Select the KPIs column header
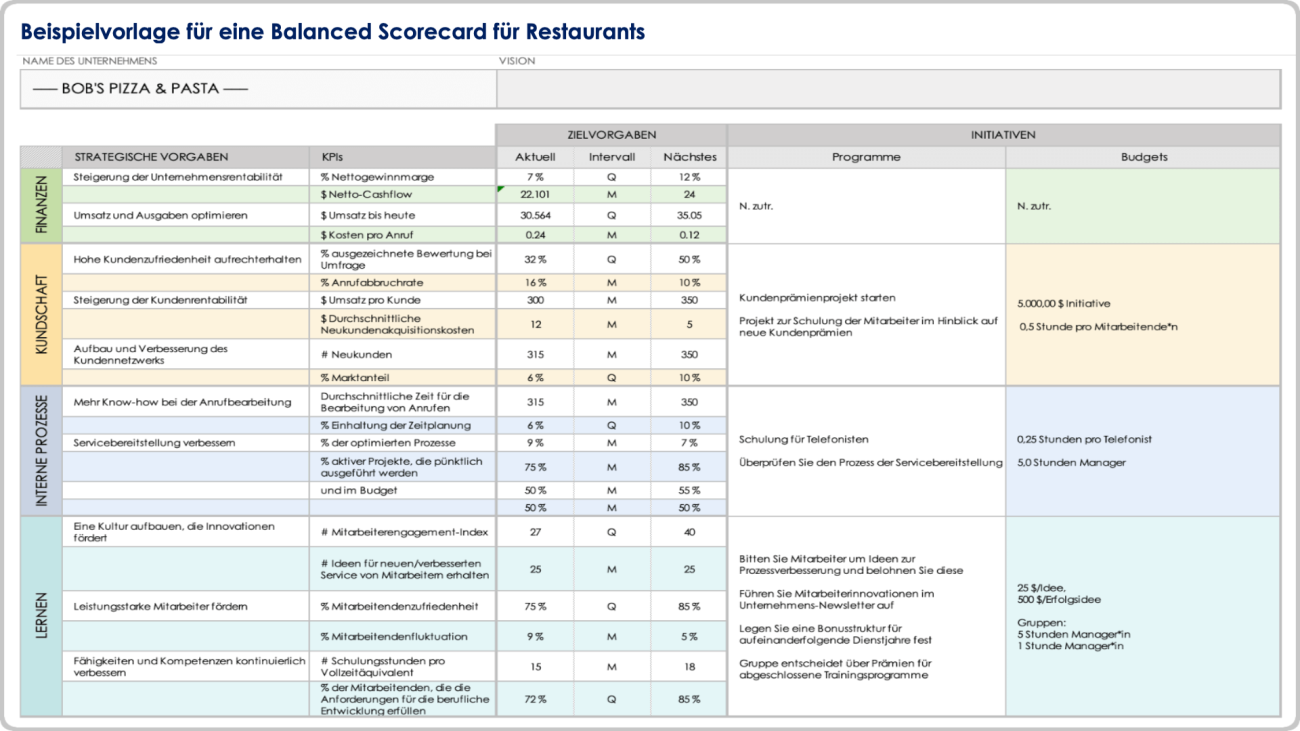Screen dimensions: 1300x731 pos(401,157)
